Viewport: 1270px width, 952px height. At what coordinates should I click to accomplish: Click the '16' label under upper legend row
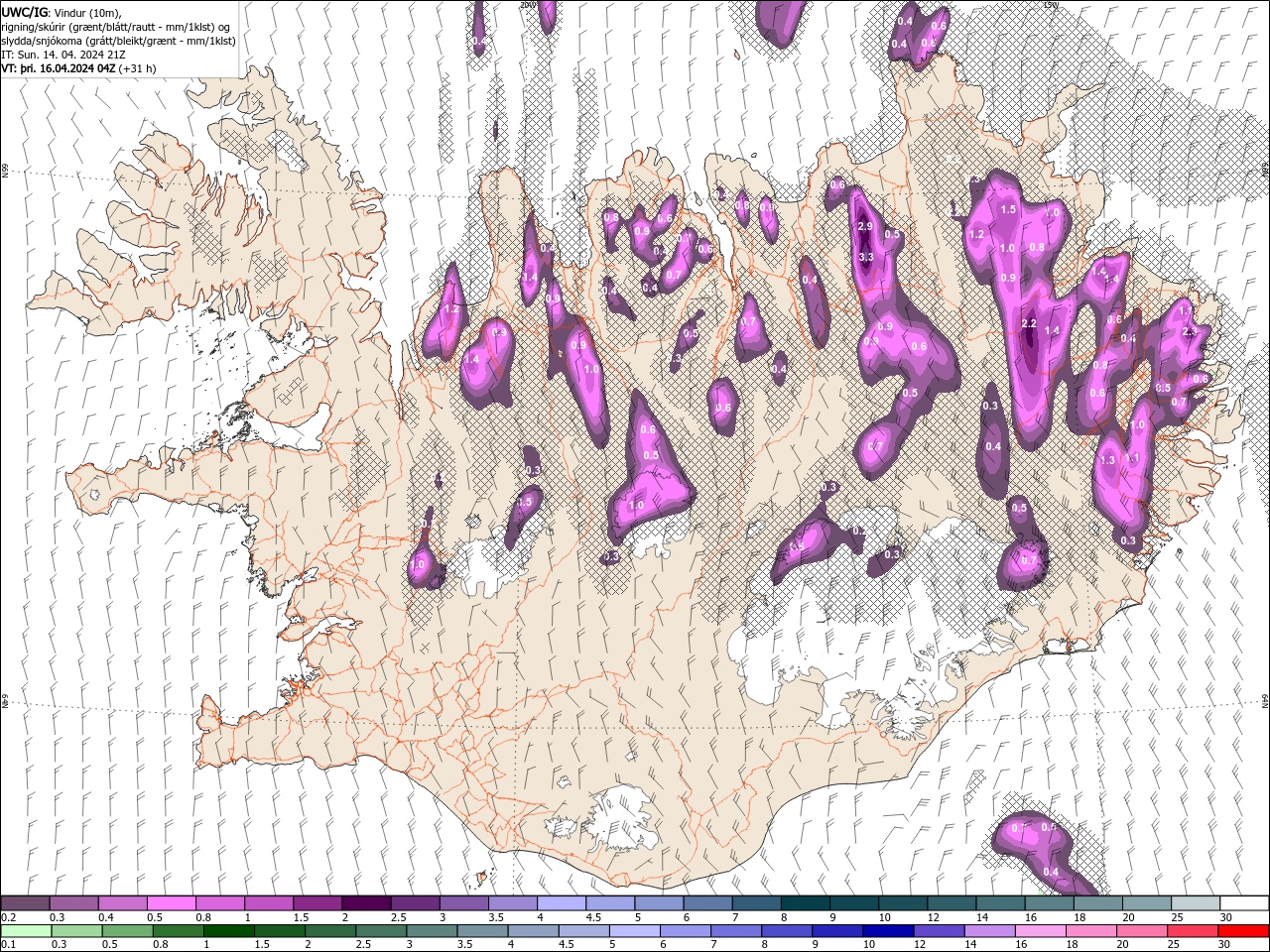tap(1030, 917)
